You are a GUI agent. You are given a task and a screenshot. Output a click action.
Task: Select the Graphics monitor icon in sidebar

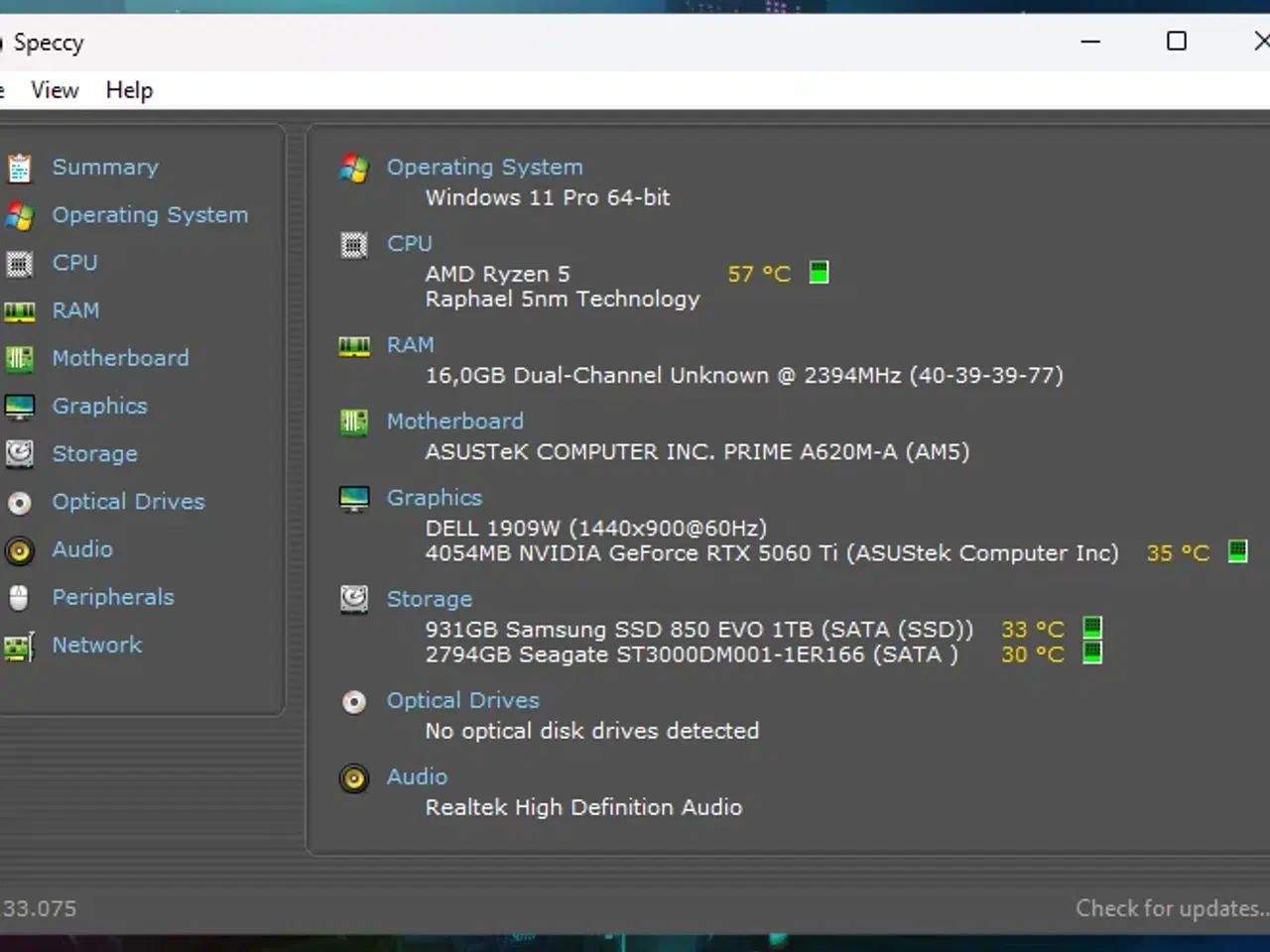(19, 406)
